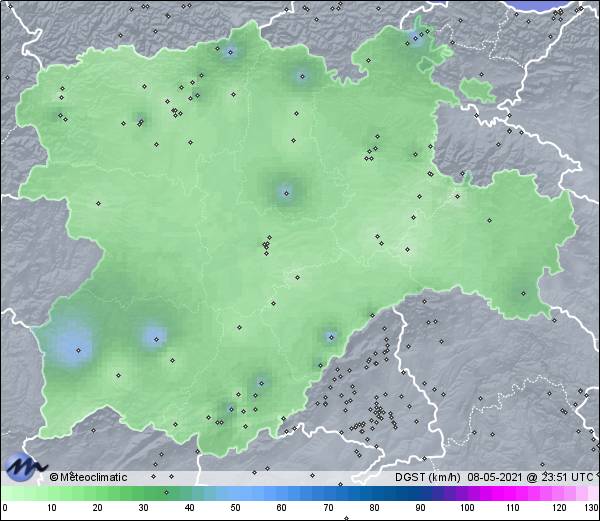The image size is (600, 521).
Task: Click the scale value 100
Action: coord(467,508)
